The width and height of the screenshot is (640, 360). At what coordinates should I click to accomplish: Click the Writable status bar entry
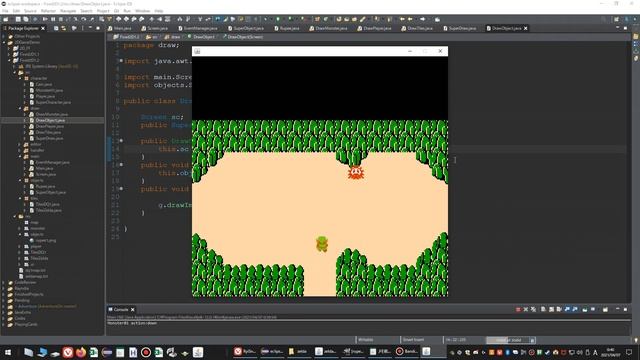[x=366, y=340]
